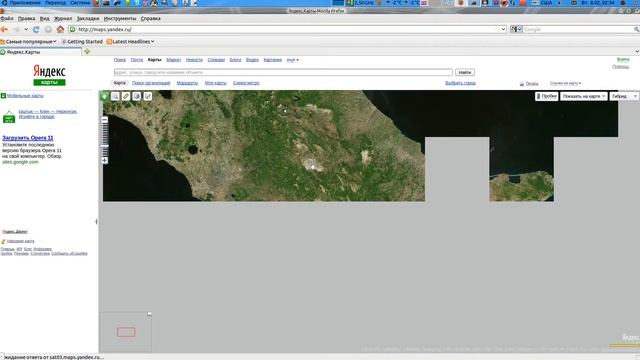This screenshot has width=640, height=360.
Task: Expand Latest Headlines bookmarks feed
Action: click(131, 42)
